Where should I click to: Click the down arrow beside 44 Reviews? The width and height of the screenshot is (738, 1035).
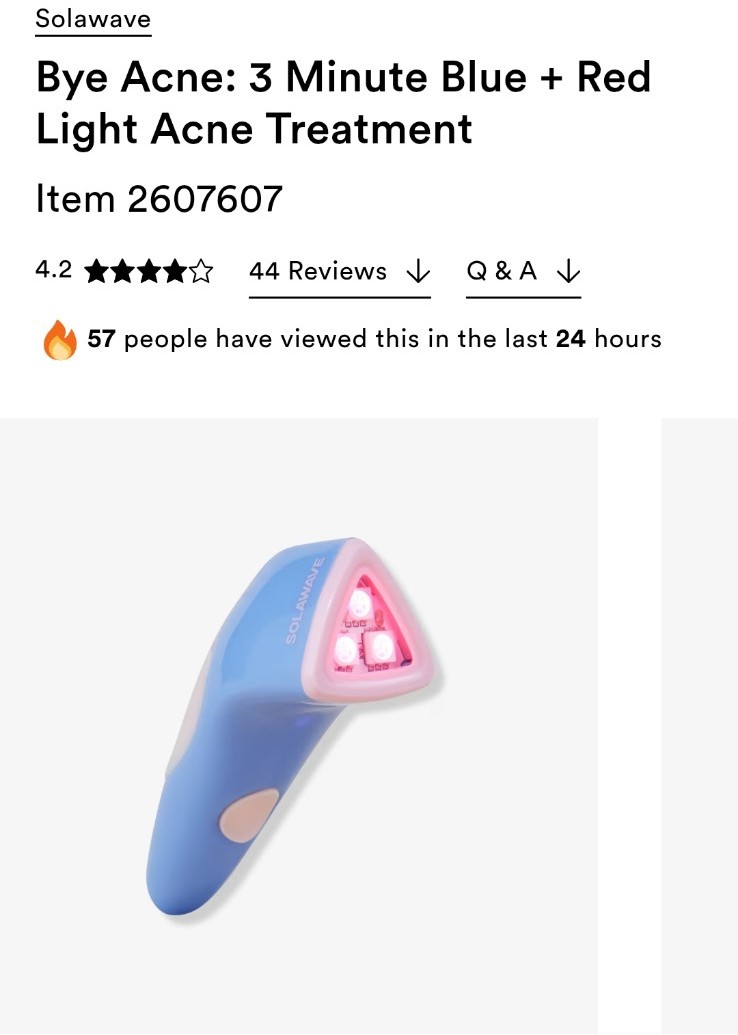tap(418, 271)
